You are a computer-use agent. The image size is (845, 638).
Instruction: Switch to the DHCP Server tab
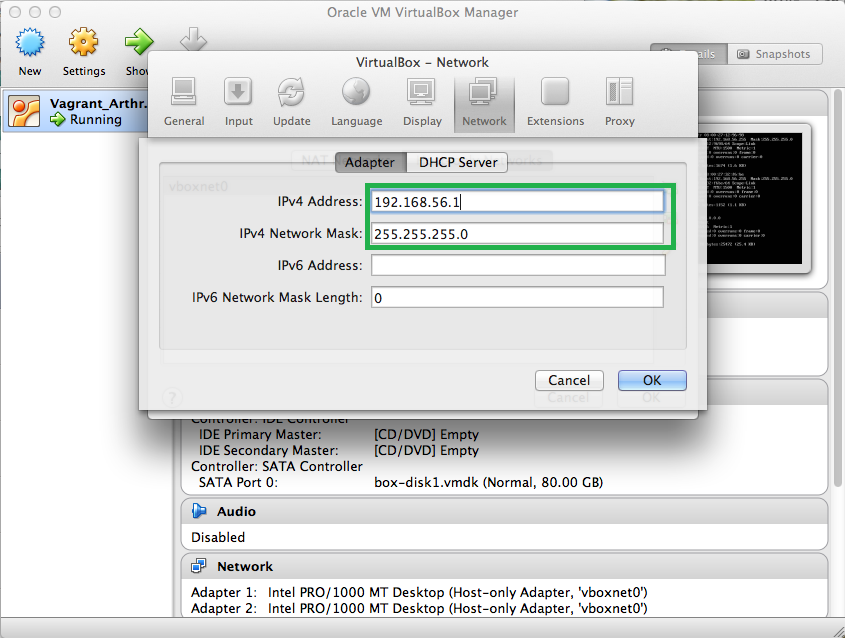[x=458, y=162]
